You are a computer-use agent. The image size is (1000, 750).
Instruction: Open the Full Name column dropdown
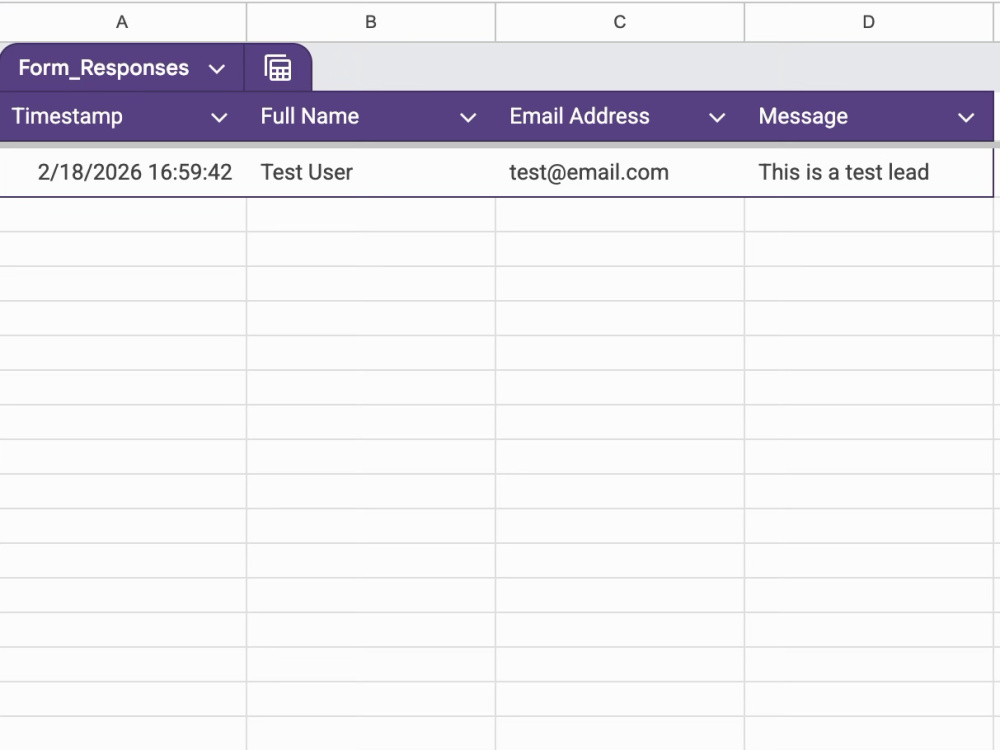click(x=468, y=117)
